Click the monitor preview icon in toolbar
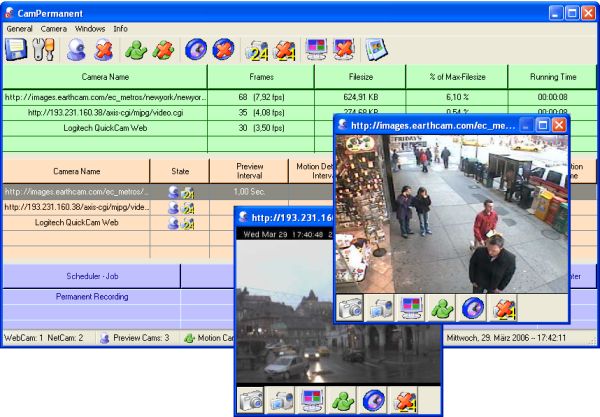600x417 pixels. (316, 49)
